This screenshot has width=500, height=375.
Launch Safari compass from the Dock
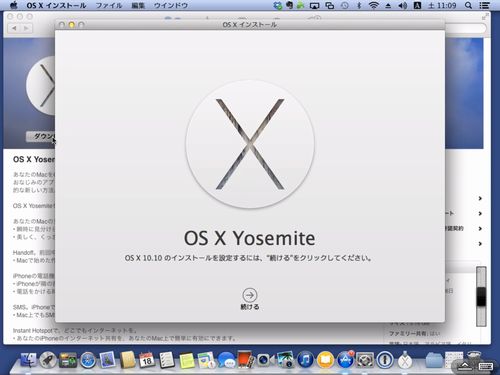click(x=88, y=360)
